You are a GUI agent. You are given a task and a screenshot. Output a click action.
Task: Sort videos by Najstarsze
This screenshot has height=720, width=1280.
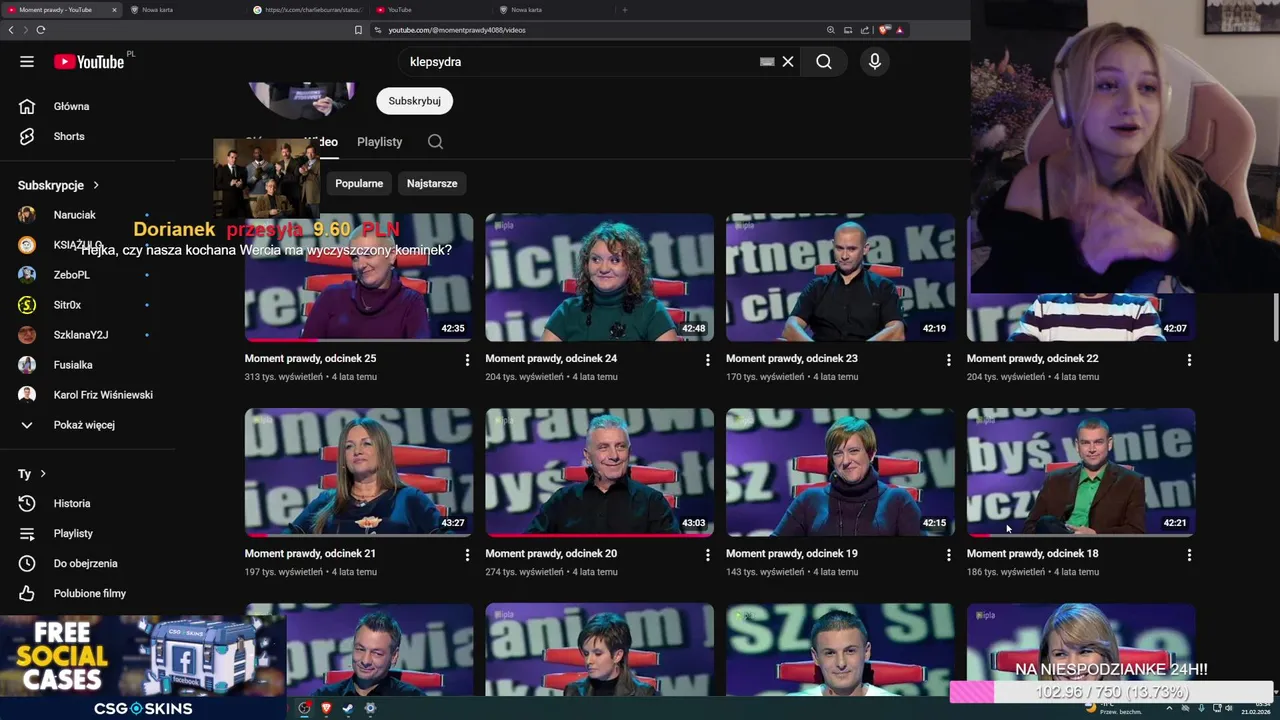[x=432, y=184]
